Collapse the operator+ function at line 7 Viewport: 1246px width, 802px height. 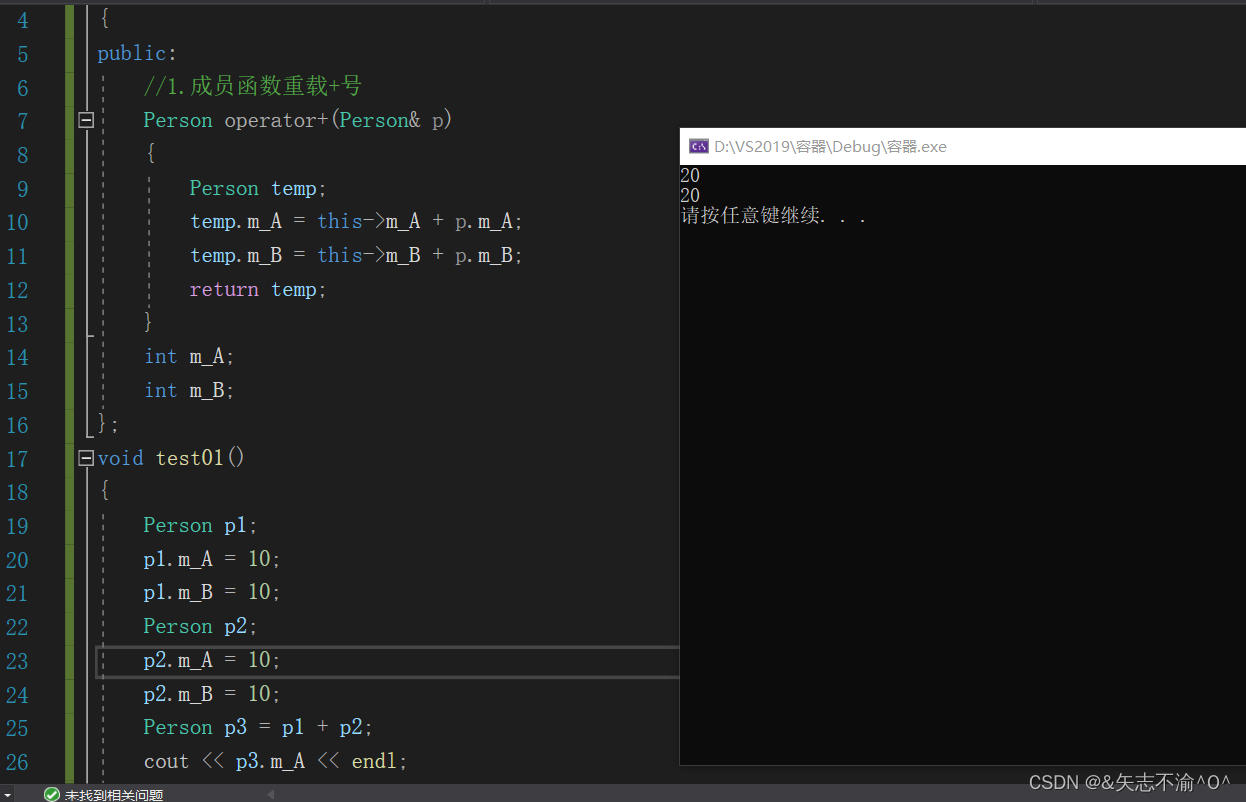[86, 120]
